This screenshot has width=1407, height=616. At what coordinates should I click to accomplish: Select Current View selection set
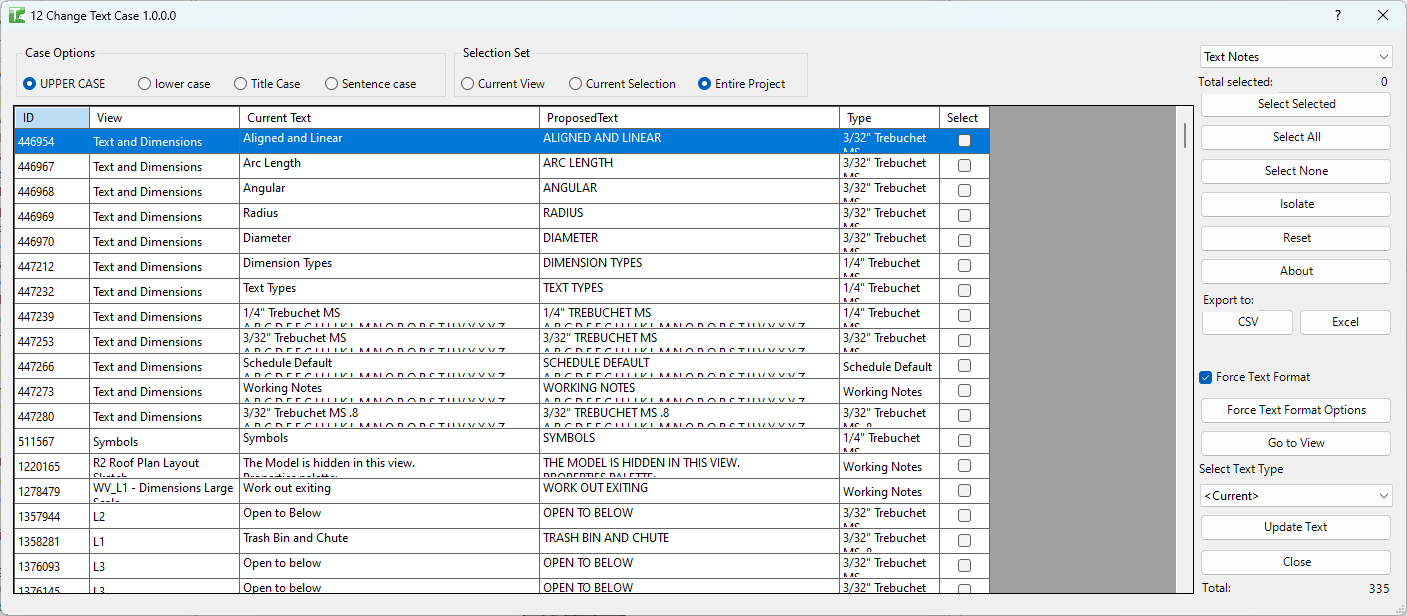point(468,84)
